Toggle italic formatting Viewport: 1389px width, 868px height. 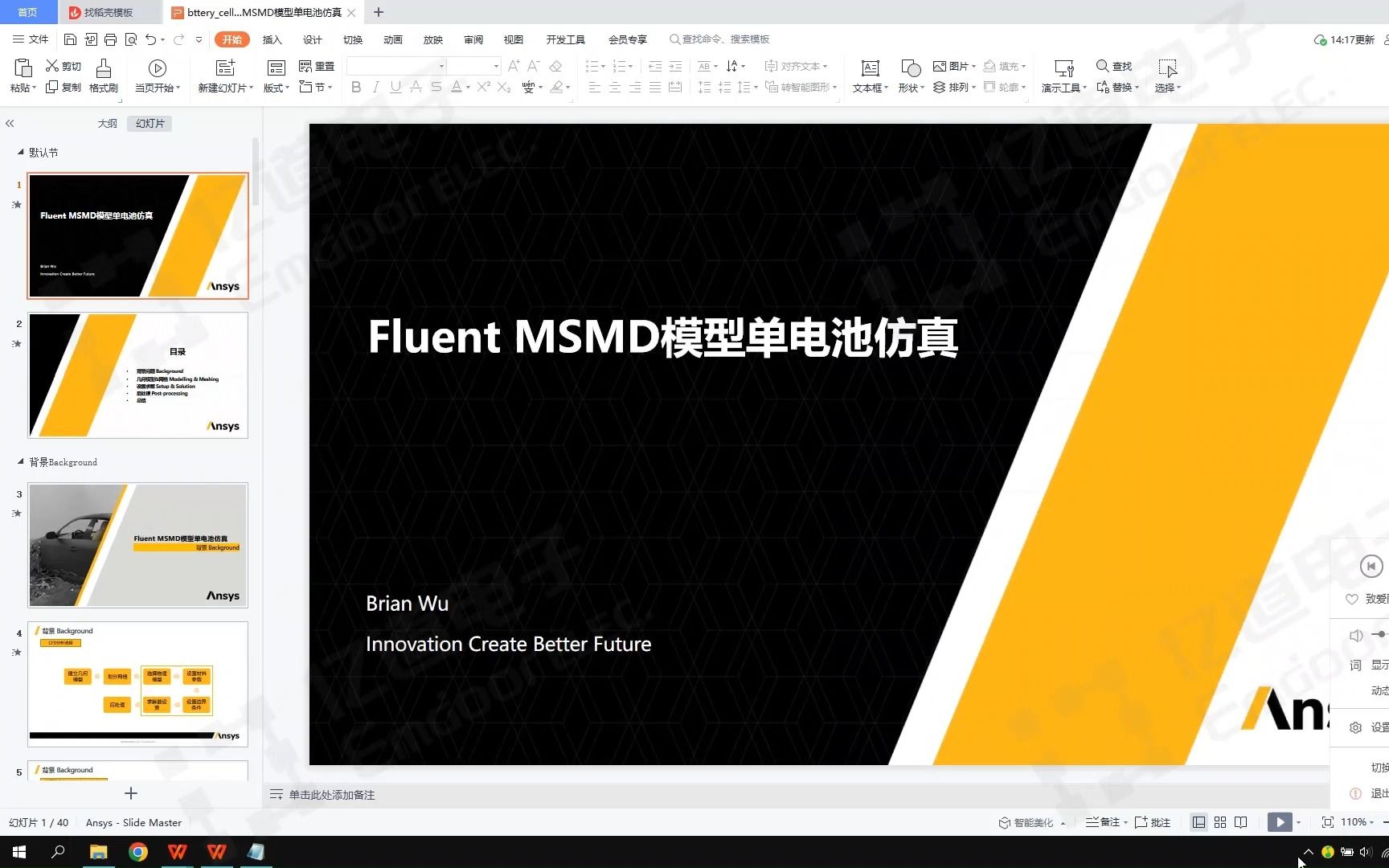pyautogui.click(x=375, y=88)
